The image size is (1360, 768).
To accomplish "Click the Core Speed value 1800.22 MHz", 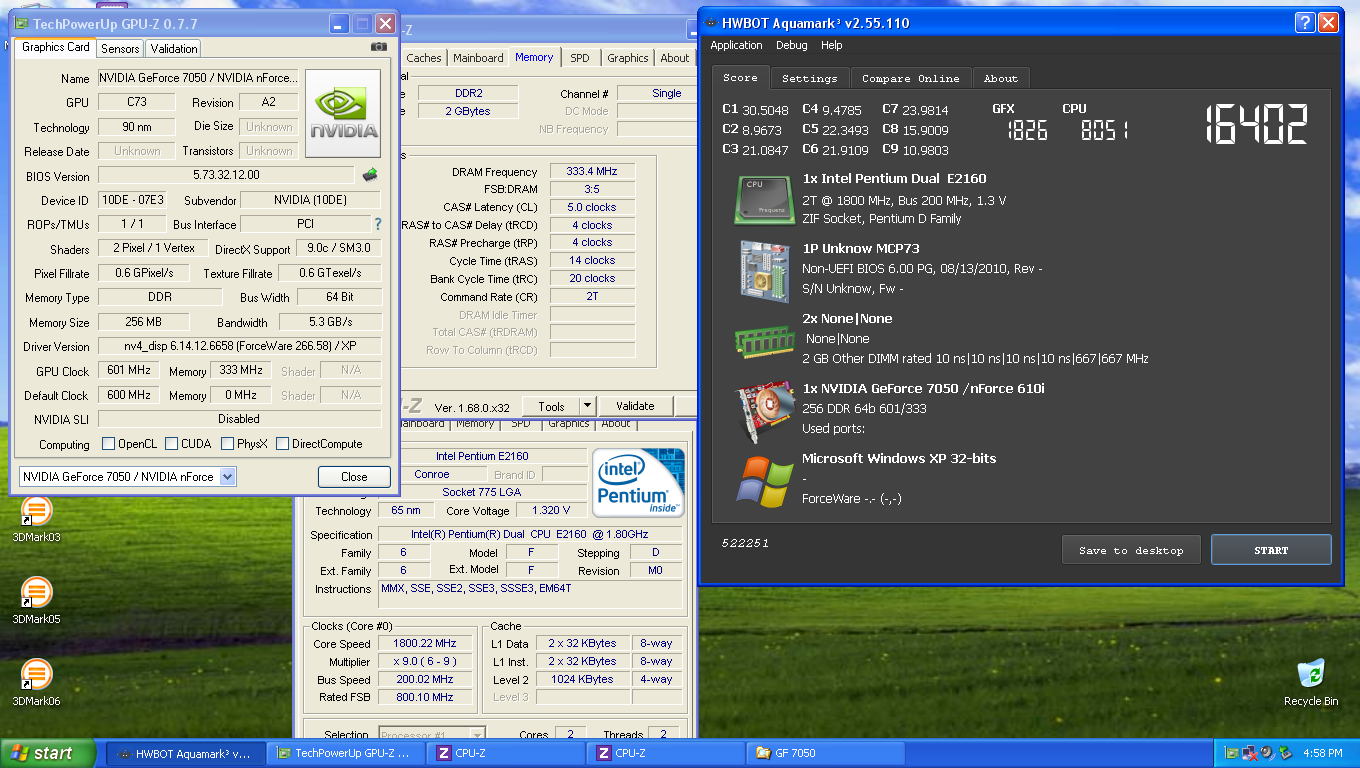I will (426, 644).
